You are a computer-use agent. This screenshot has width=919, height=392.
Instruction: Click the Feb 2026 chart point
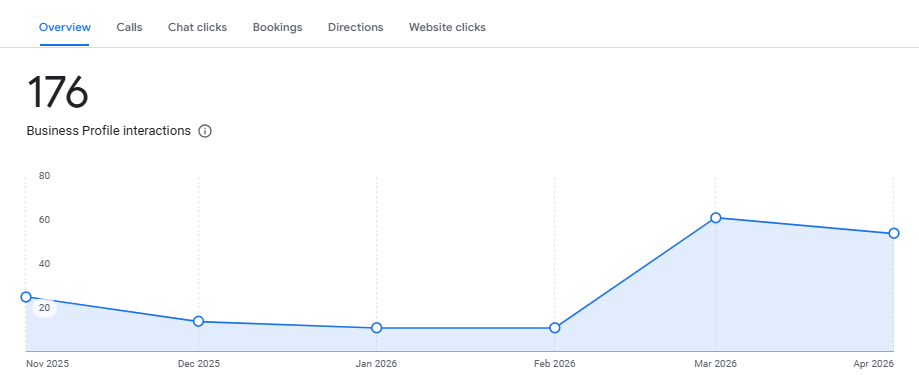tap(554, 328)
